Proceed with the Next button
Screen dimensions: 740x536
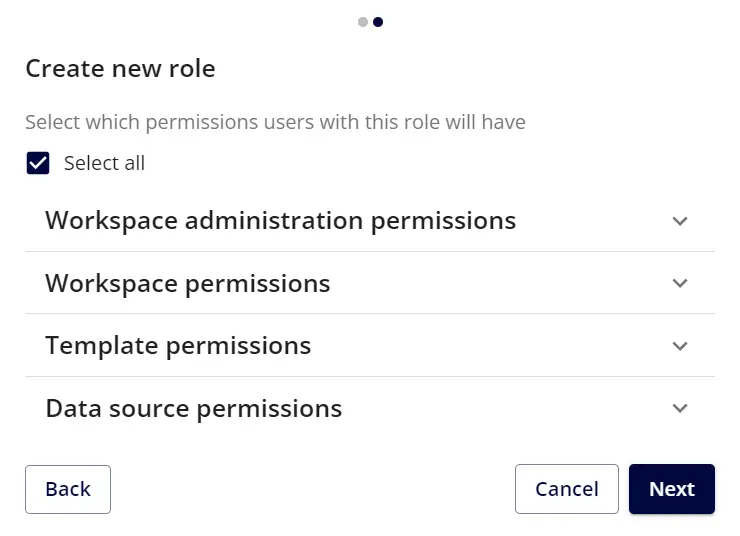point(671,489)
